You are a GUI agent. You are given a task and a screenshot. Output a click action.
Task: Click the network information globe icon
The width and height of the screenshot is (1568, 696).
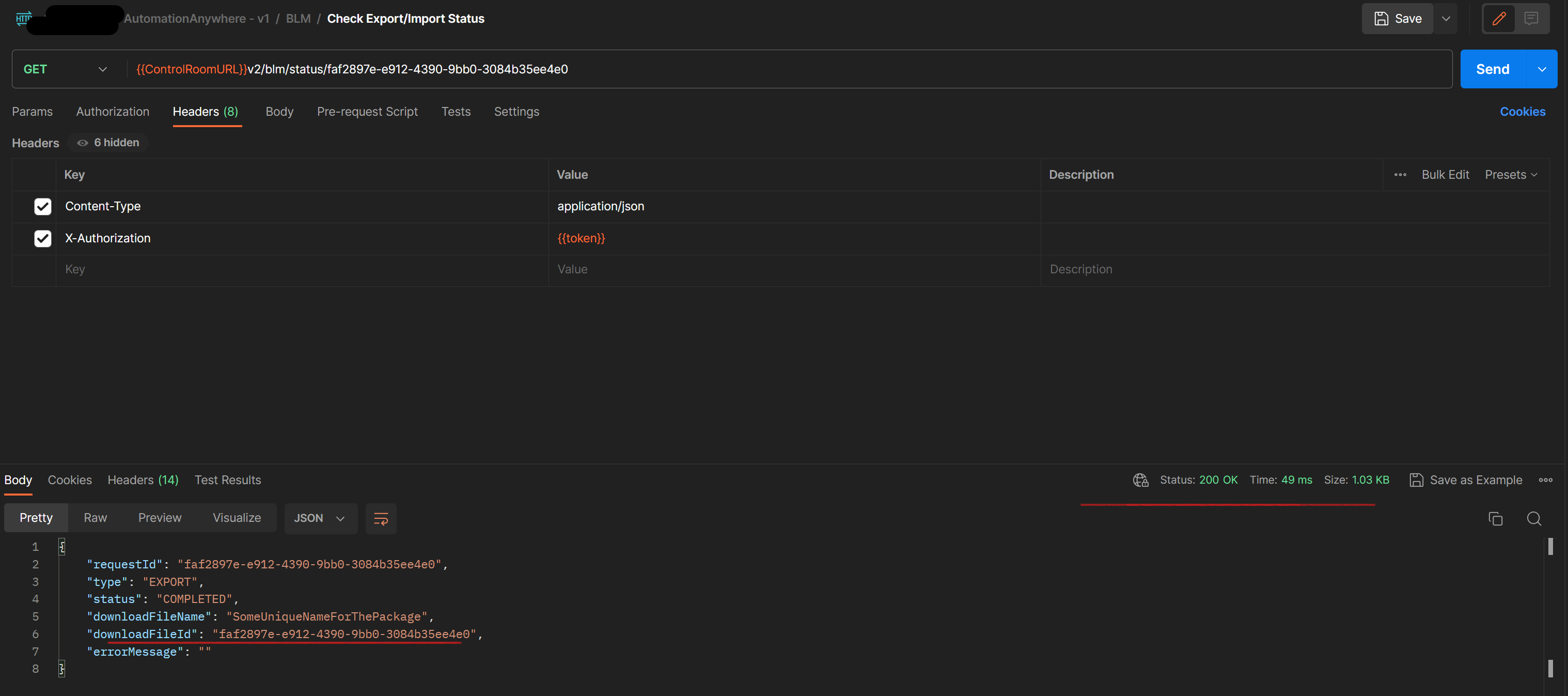[1141, 480]
